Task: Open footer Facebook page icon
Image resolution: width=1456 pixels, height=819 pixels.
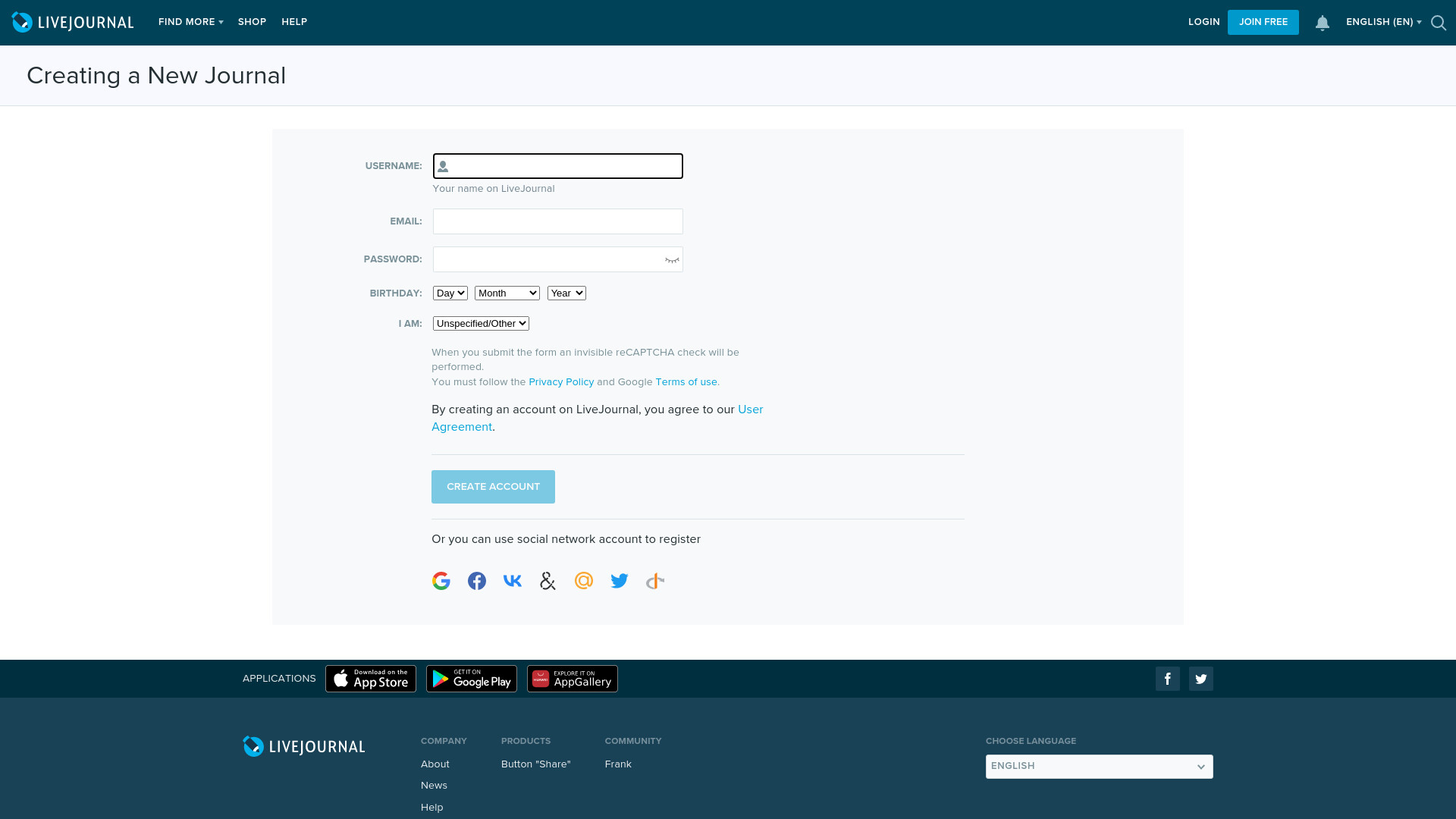Action: point(1168,679)
